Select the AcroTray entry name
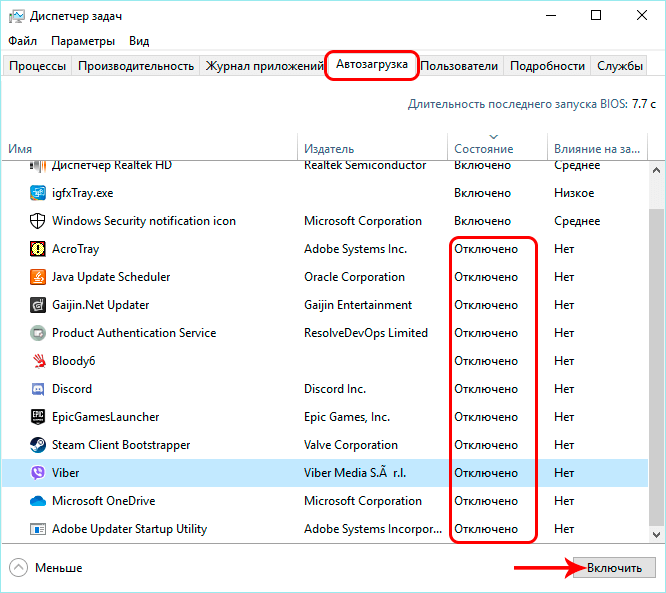This screenshot has height=593, width=666. pos(75,249)
